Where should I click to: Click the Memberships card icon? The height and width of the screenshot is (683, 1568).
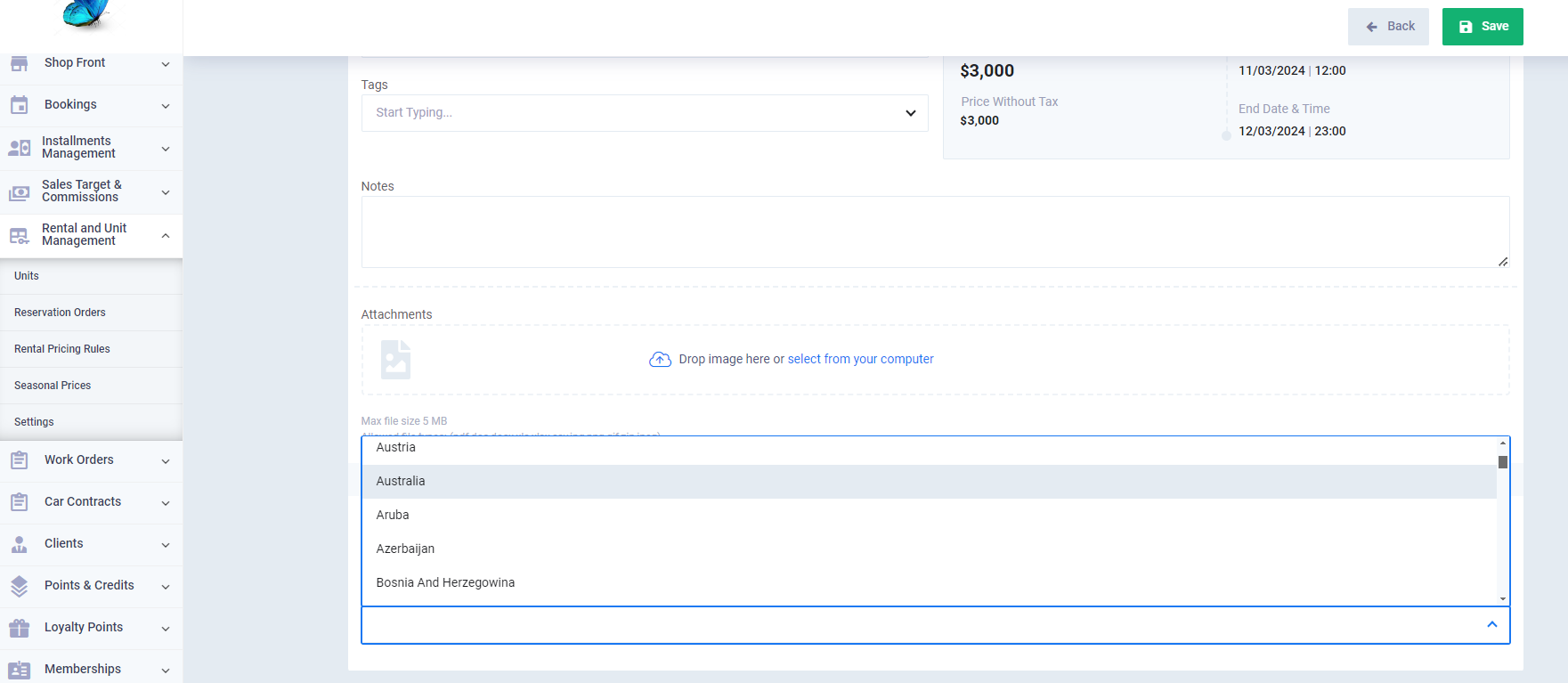[x=19, y=670]
